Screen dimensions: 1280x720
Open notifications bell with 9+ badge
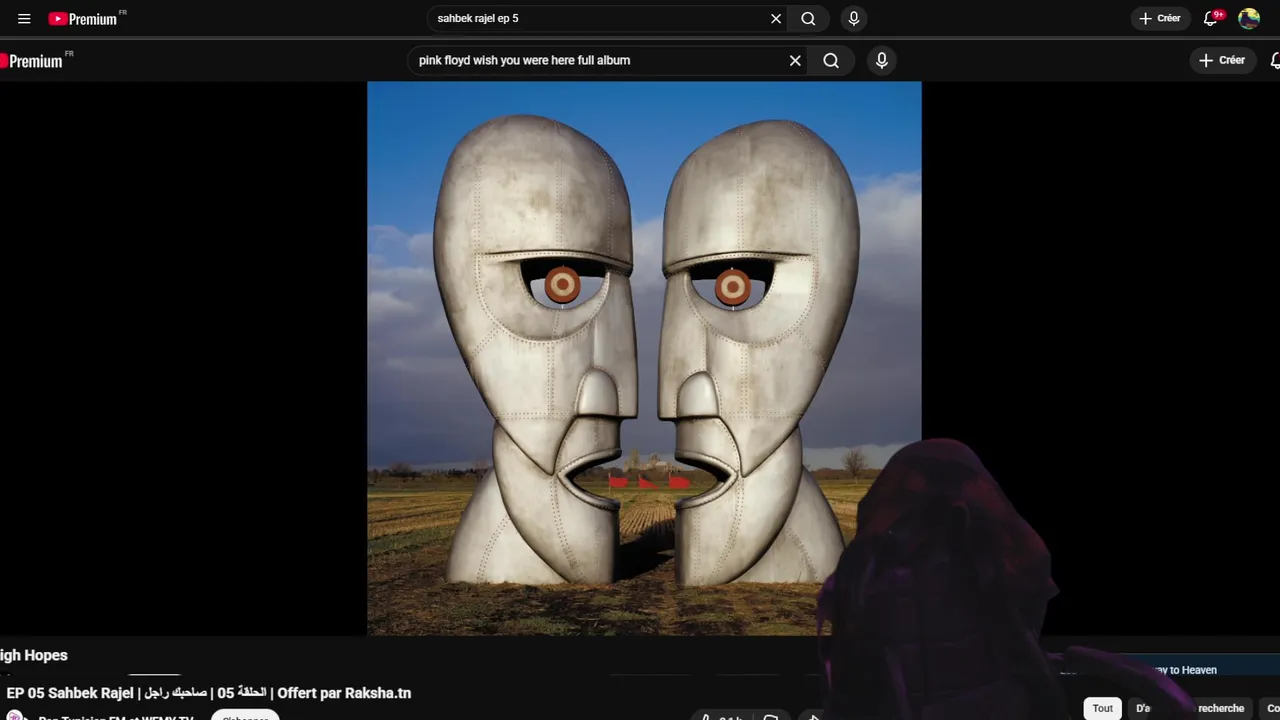(1211, 18)
